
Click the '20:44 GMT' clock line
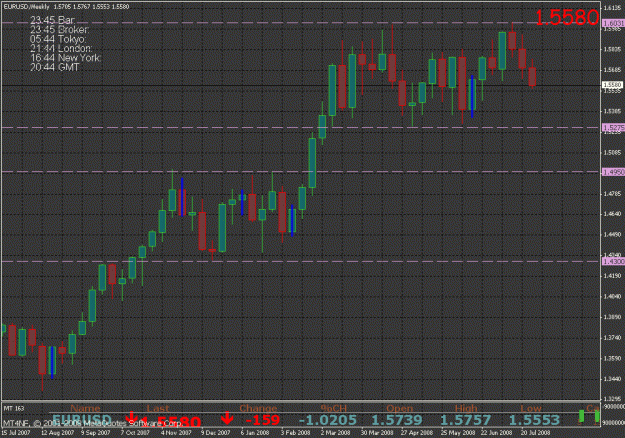click(55, 67)
